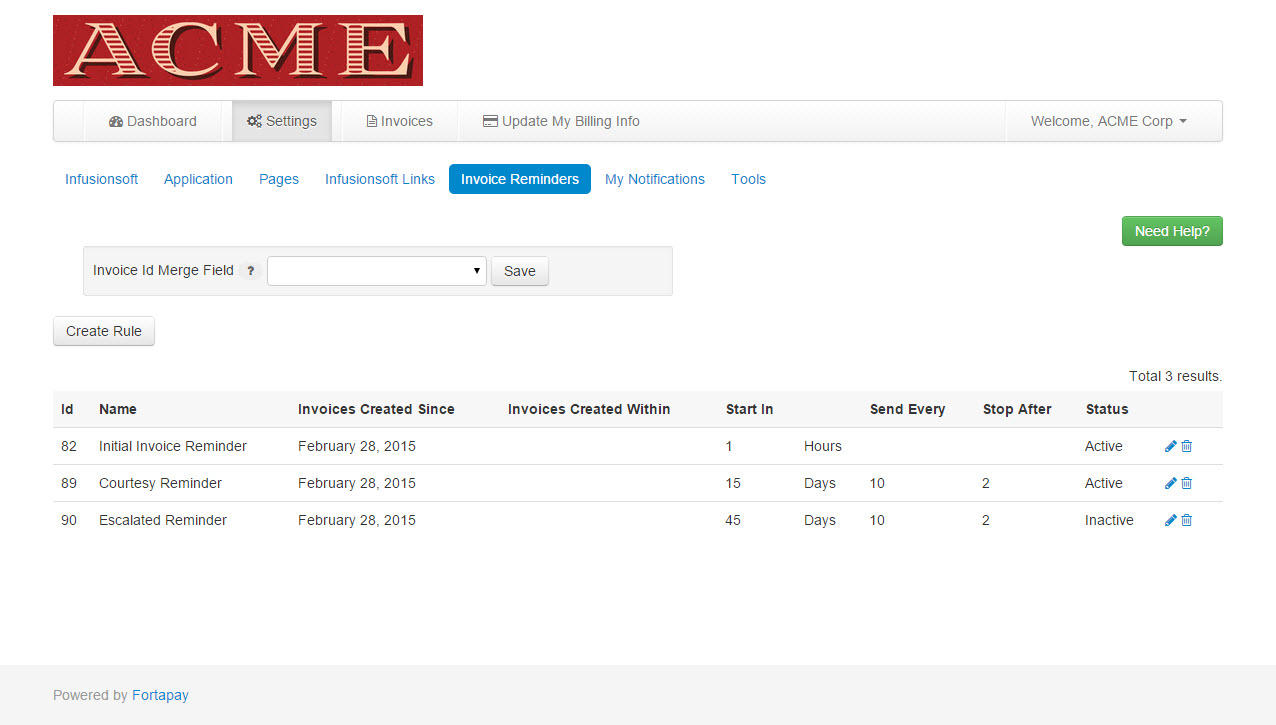The height and width of the screenshot is (725, 1276).
Task: Delete the Escalated Reminder rule
Action: click(x=1187, y=520)
